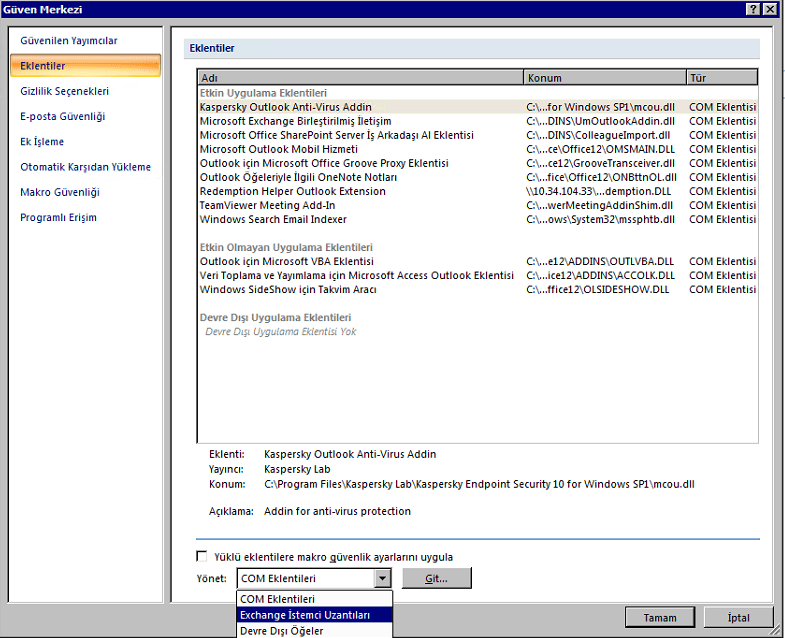Open Gizlilik Seçenekleri in the sidebar
This screenshot has width=785, height=638.
click(64, 91)
